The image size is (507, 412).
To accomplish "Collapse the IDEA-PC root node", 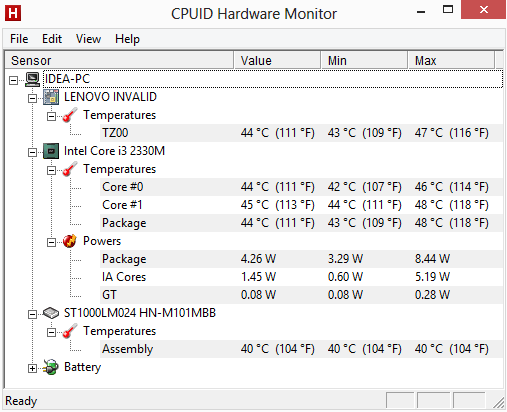I will pyautogui.click(x=13, y=80).
